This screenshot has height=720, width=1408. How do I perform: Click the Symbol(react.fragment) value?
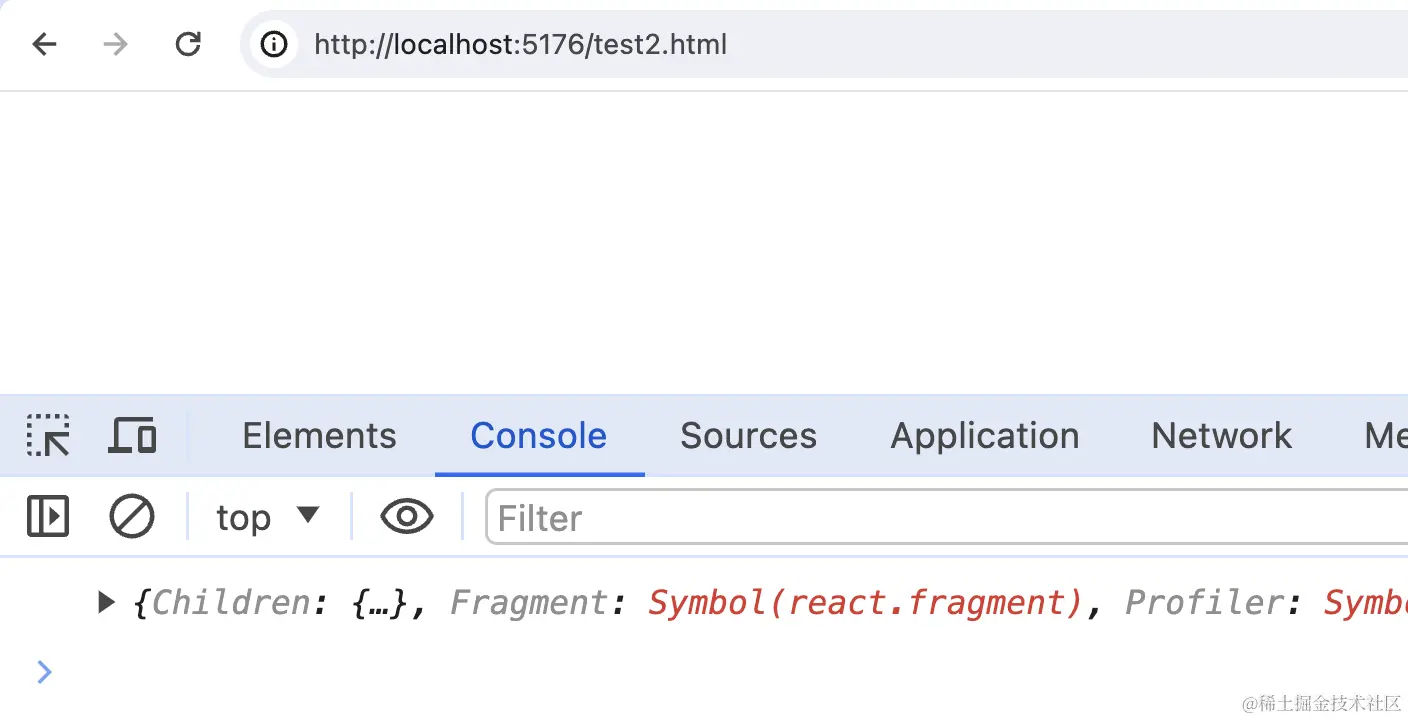[866, 602]
